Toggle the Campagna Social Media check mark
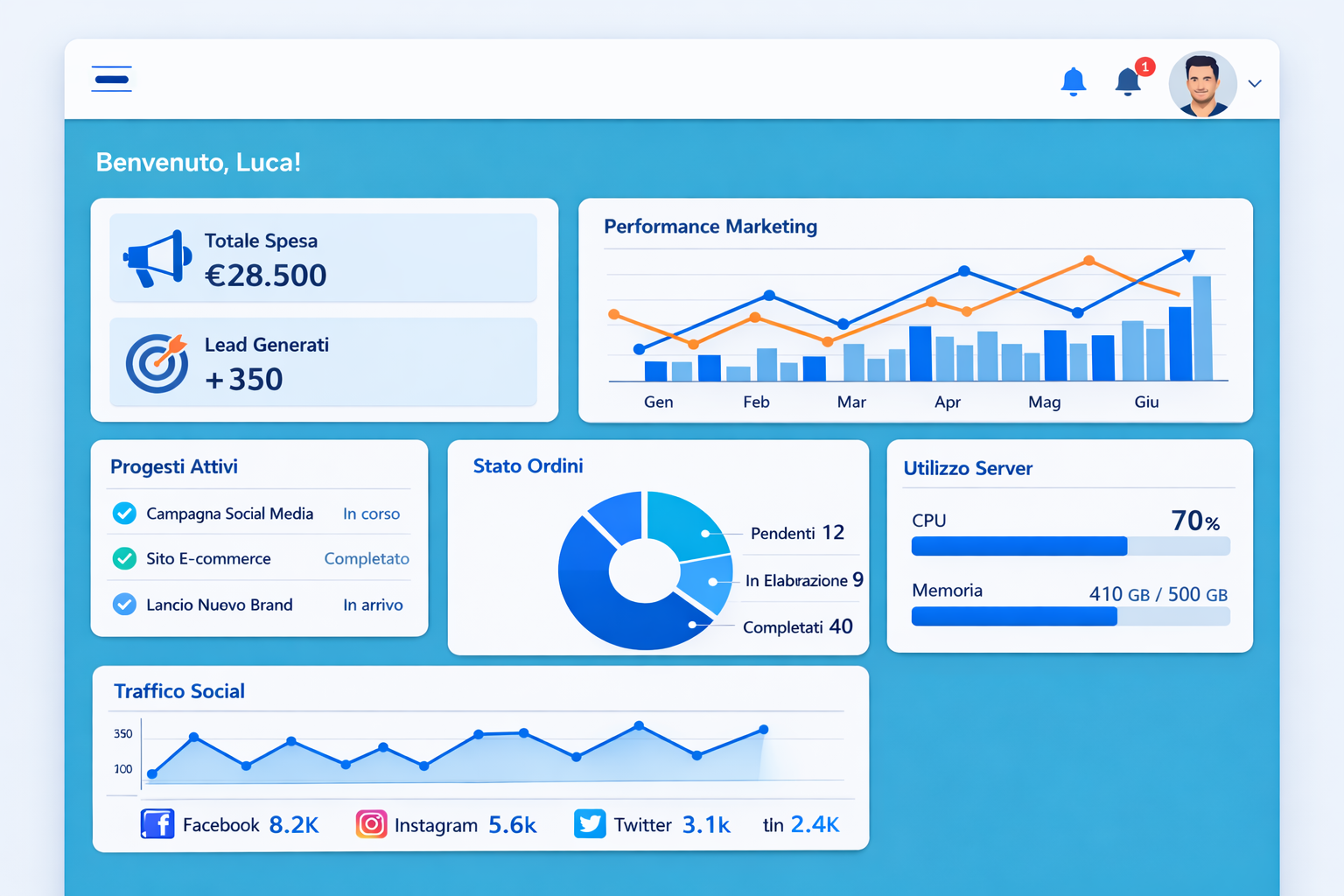Viewport: 1344px width, 896px height. click(124, 514)
